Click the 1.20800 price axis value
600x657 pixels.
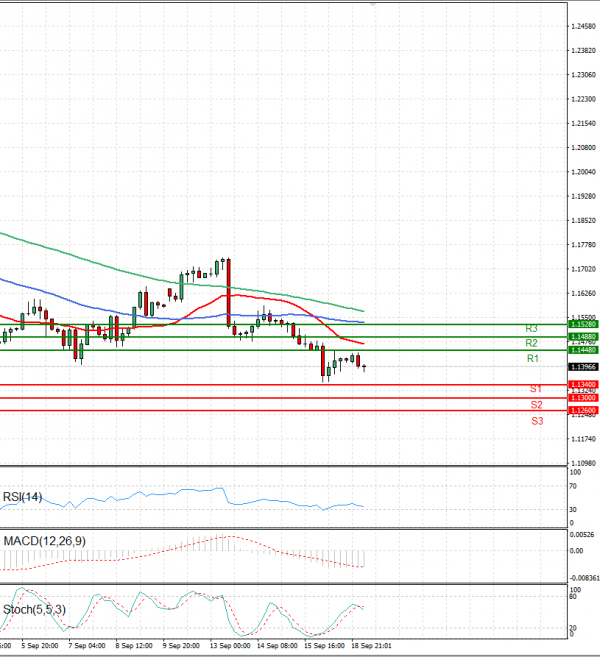584,147
